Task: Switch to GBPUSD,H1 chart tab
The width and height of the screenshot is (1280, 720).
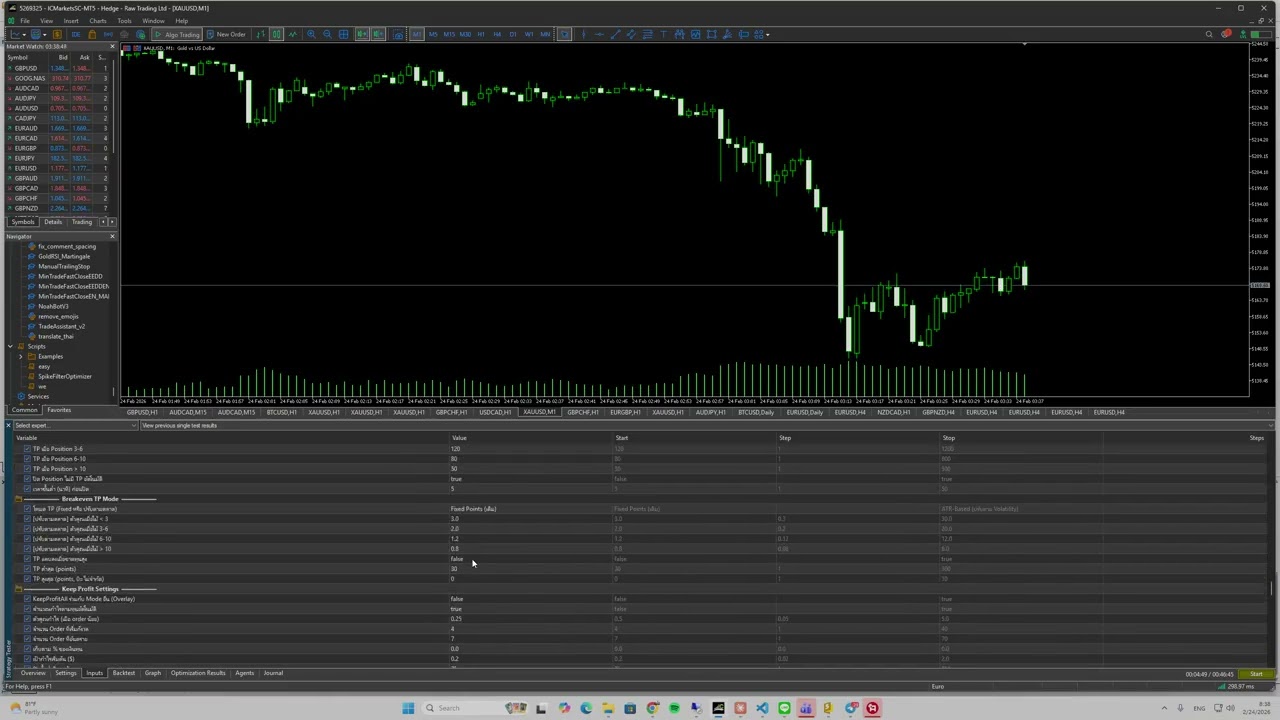Action: tap(141, 412)
